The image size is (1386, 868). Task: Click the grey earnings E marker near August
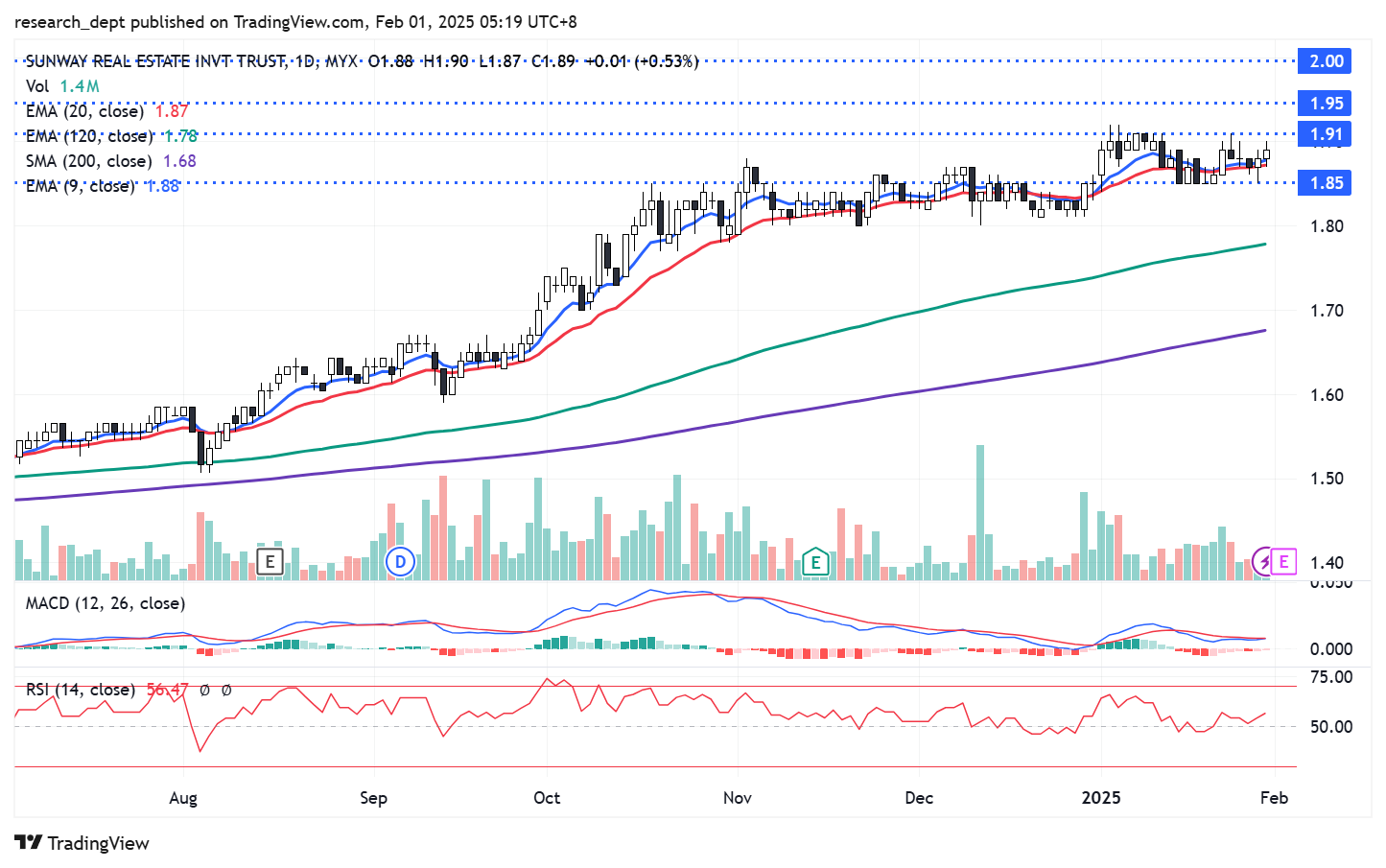pos(270,561)
